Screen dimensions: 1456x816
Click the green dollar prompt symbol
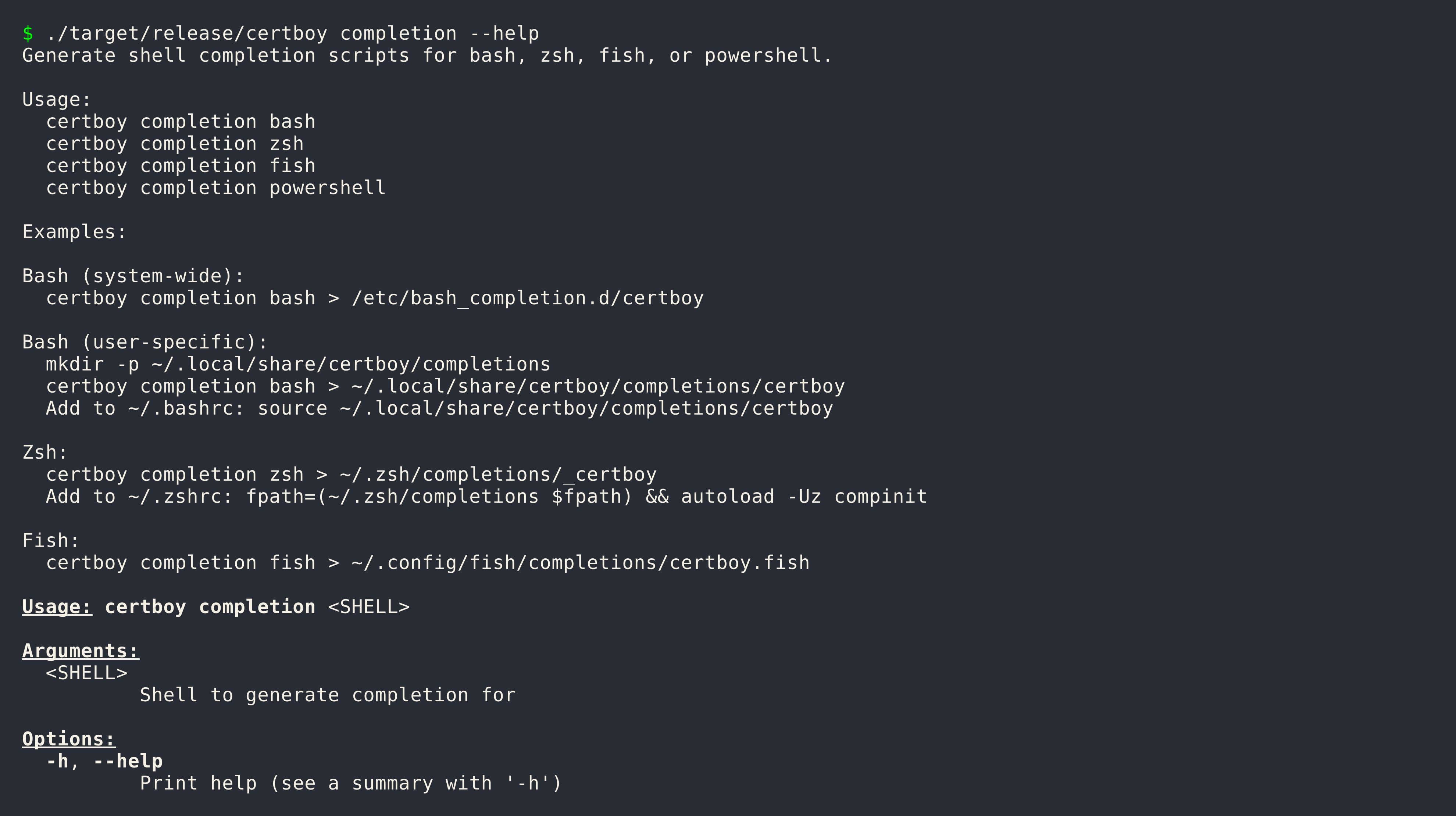28,34
